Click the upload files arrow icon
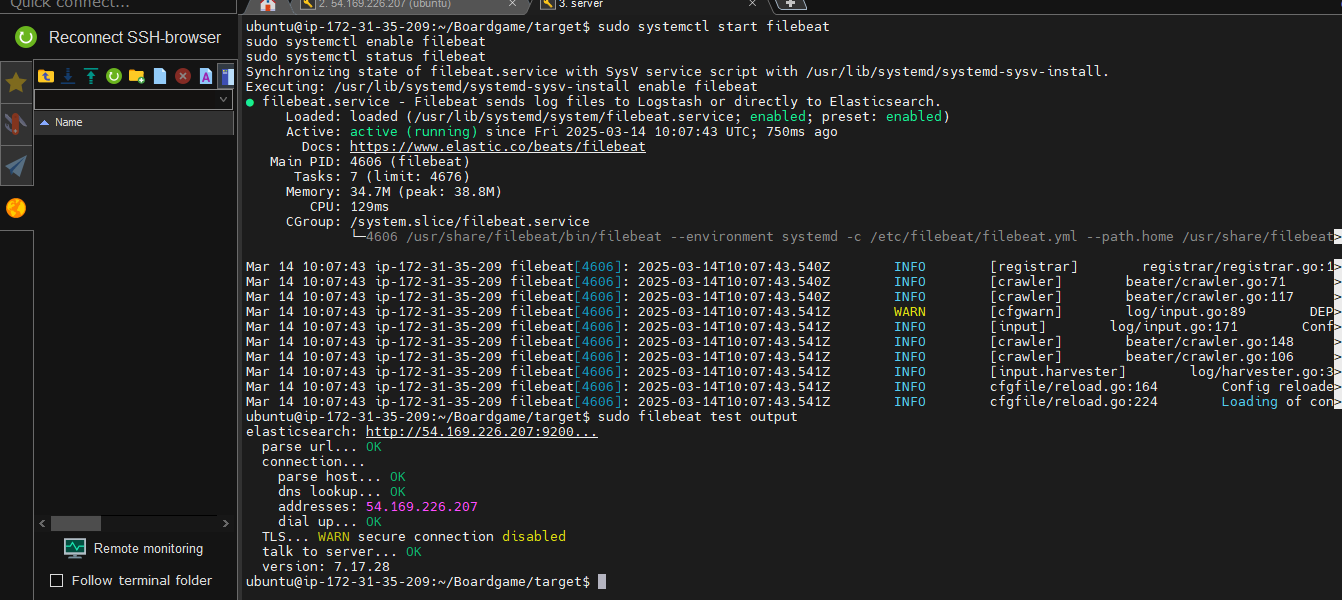Viewport: 1342px width, 600px height. 91,76
